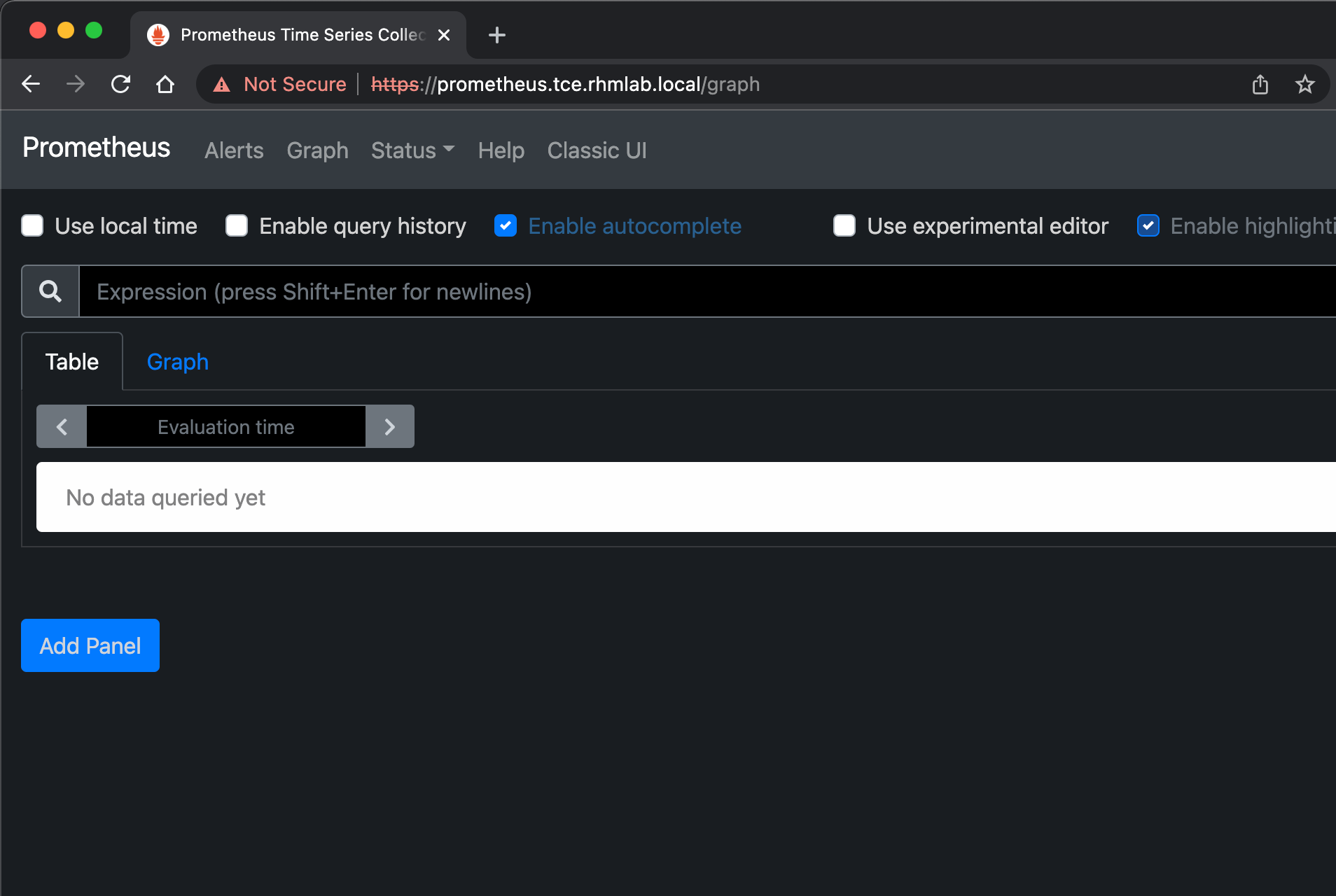Click the 'Enable query history' label
The image size is (1336, 896).
pos(363,226)
